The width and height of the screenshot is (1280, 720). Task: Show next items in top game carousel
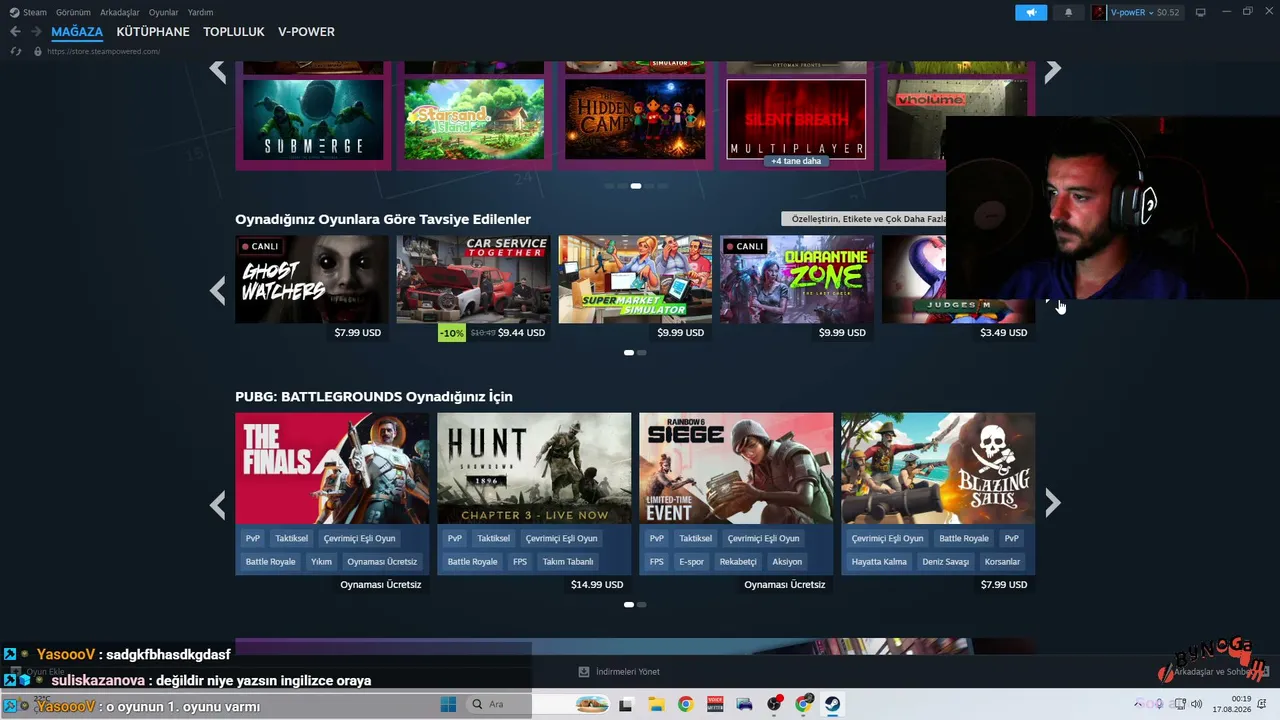coord(1052,70)
